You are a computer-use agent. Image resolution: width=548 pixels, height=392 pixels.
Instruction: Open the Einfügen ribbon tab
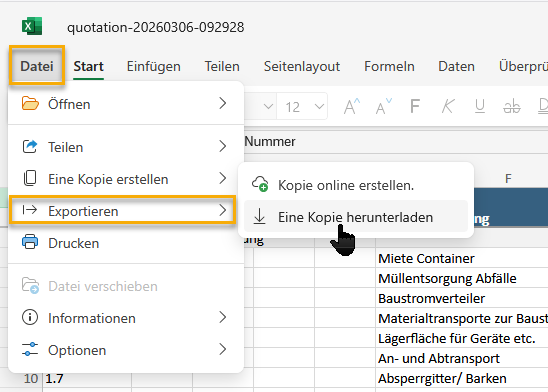point(153,66)
